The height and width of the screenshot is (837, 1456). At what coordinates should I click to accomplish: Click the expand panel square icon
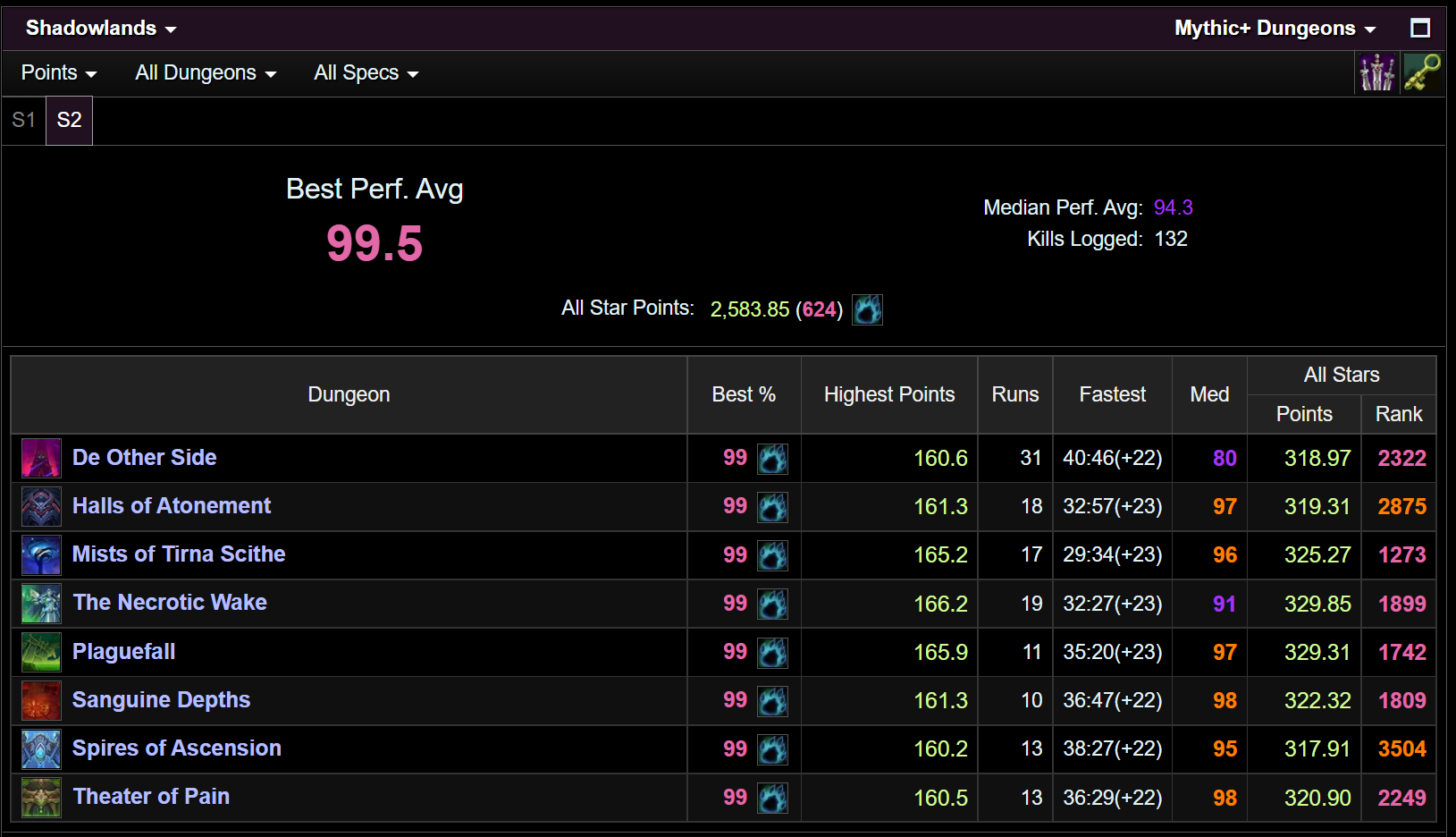pos(1420,29)
